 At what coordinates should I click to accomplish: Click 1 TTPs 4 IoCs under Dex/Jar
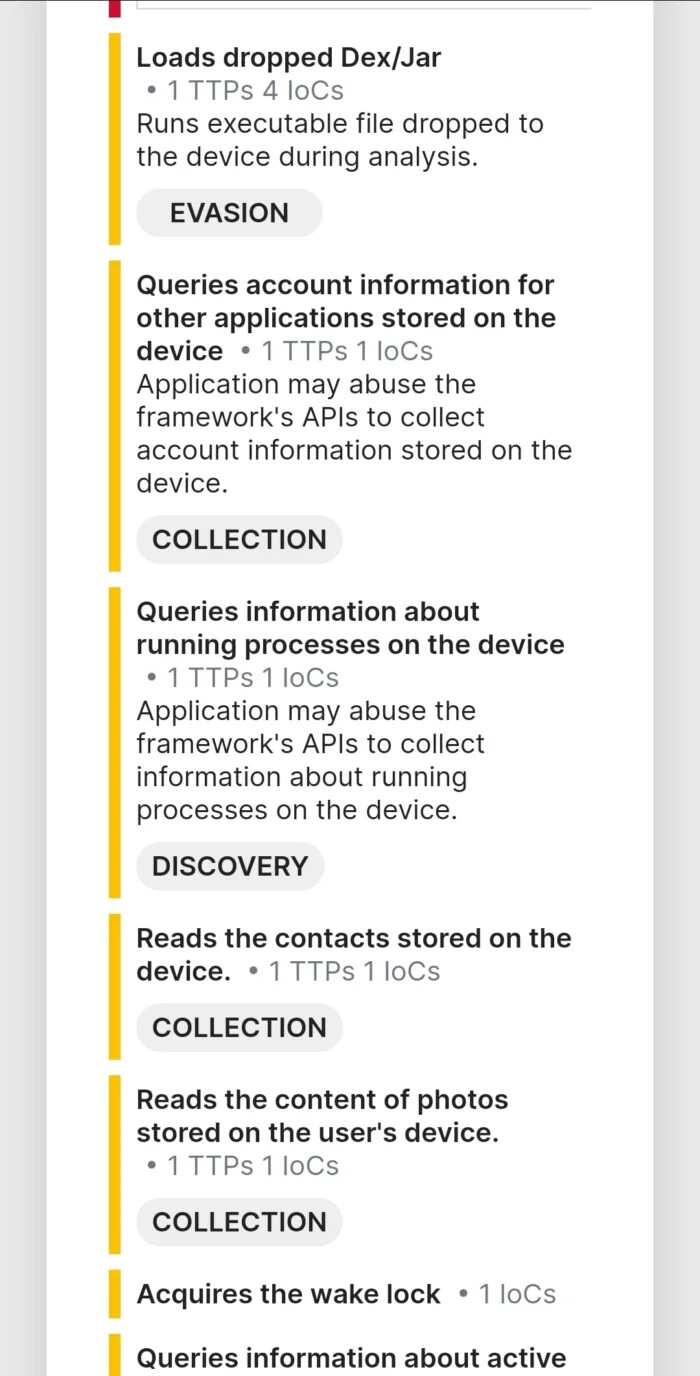(245, 91)
